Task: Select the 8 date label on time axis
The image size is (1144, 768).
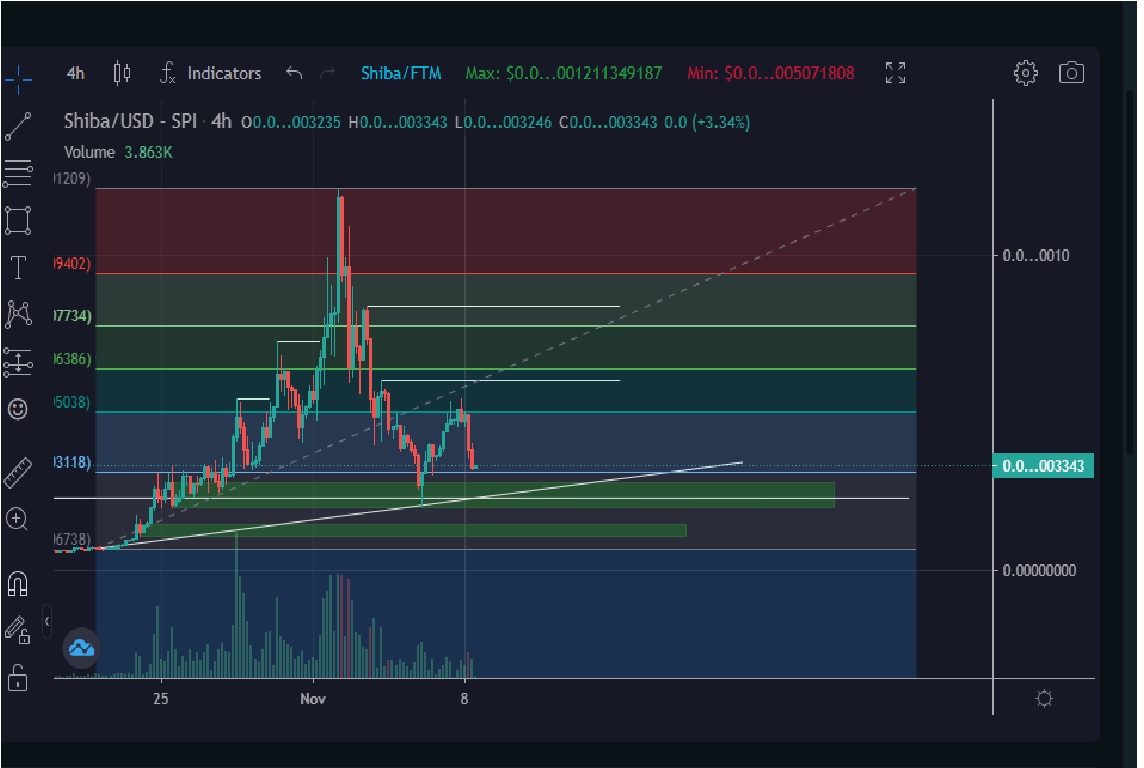Action: pos(464,699)
